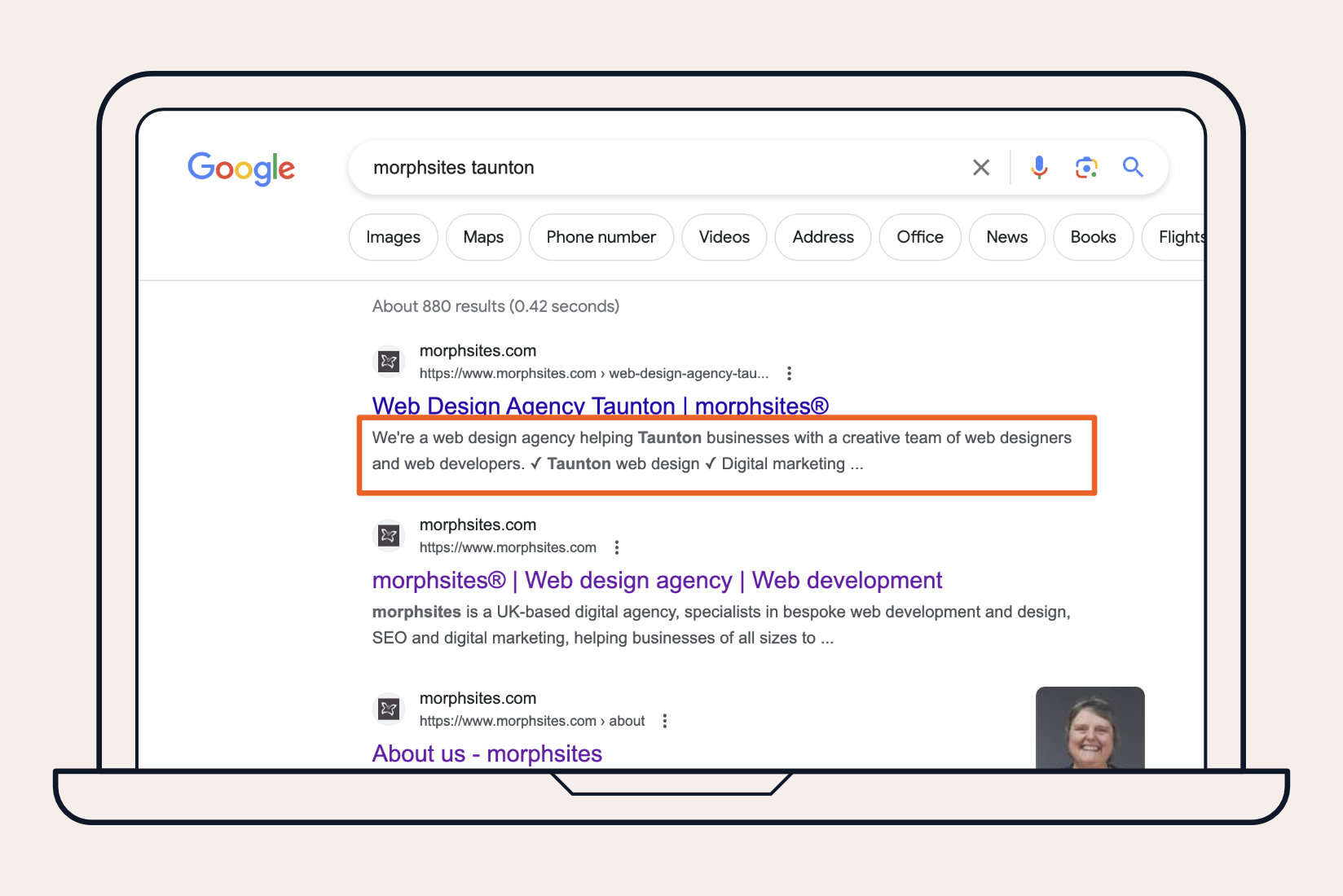Filter results by Images

[x=394, y=237]
